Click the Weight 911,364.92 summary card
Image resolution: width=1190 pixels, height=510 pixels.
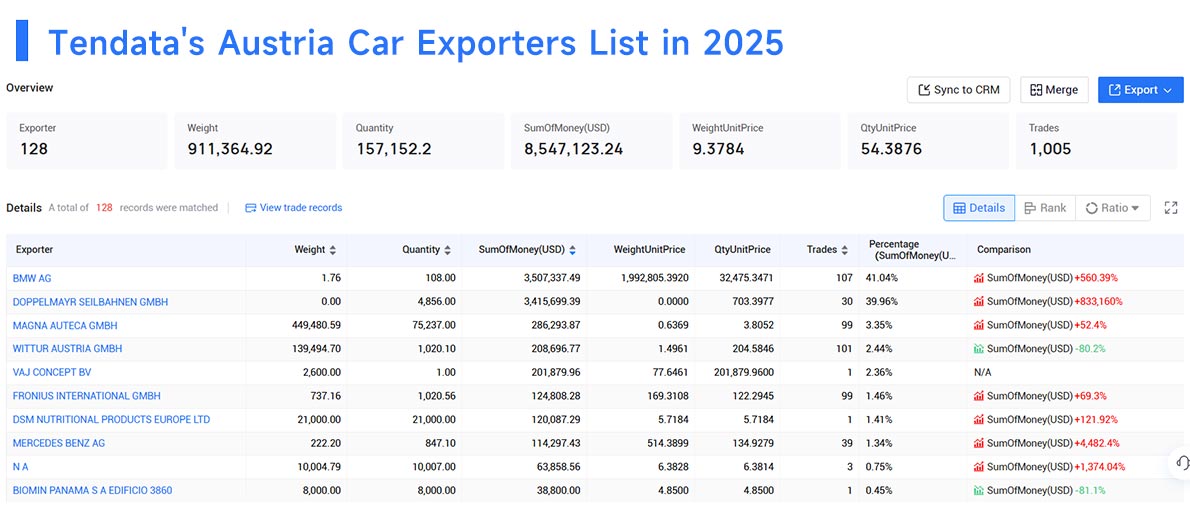(x=255, y=141)
